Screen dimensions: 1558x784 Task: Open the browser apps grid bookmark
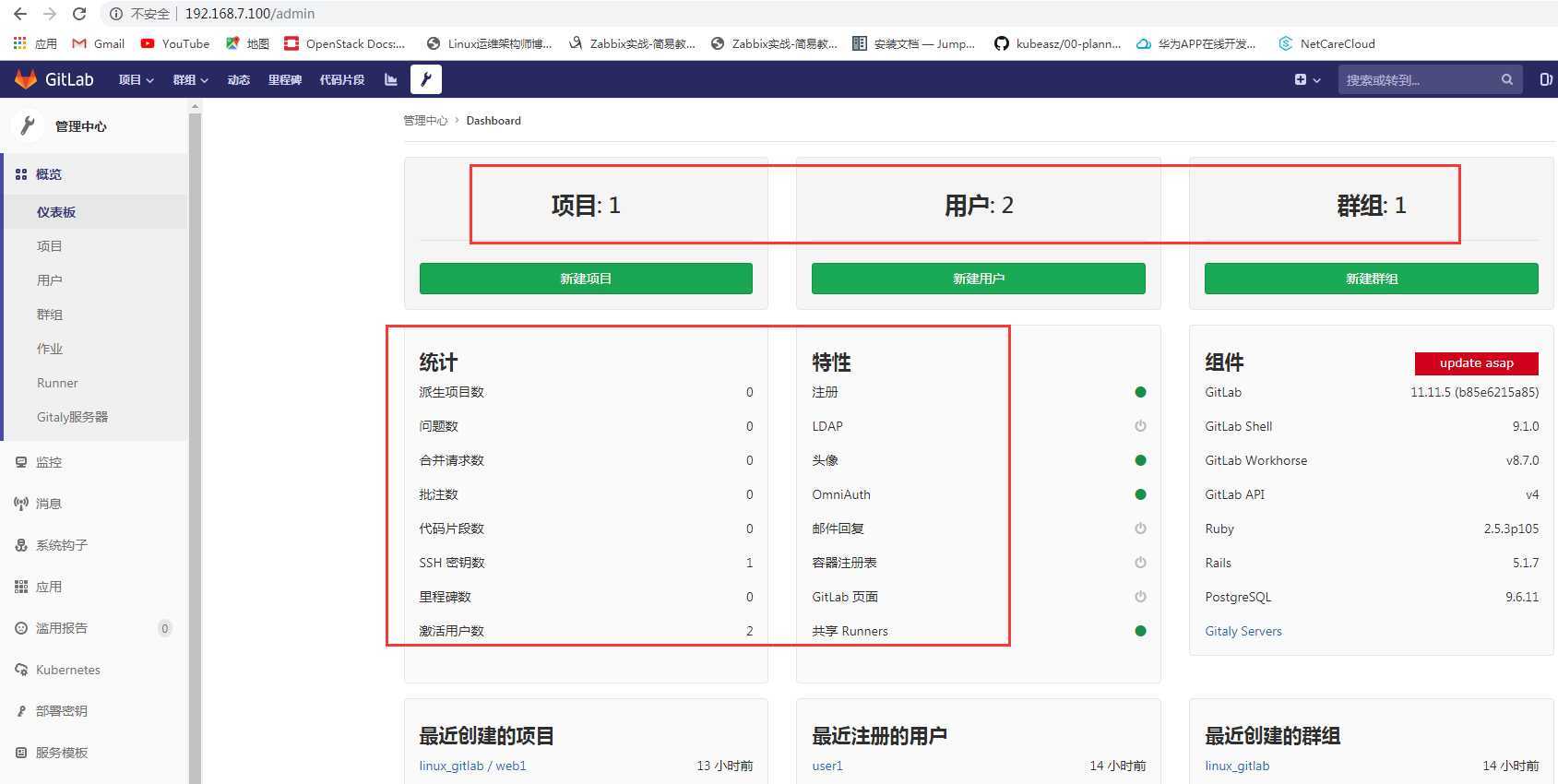point(34,43)
